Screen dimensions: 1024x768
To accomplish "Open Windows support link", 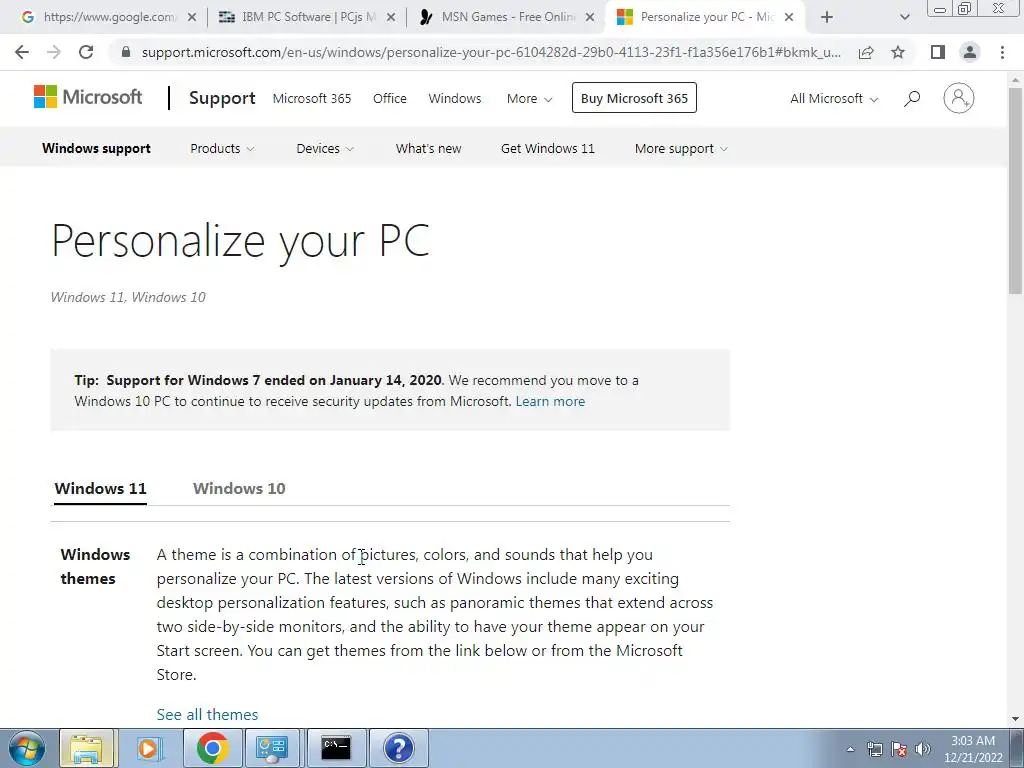I will tap(96, 148).
